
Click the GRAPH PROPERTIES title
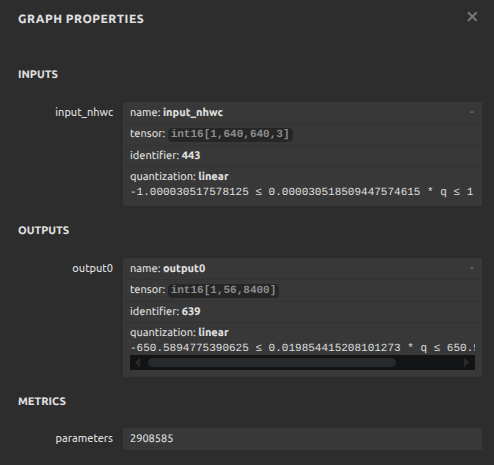[81, 19]
